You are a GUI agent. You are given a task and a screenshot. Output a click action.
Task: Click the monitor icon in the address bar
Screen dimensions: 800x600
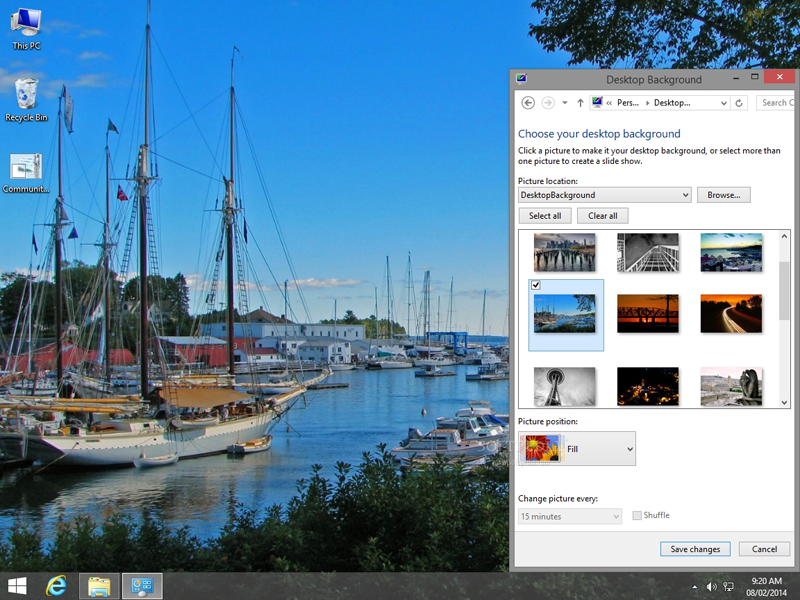point(597,102)
